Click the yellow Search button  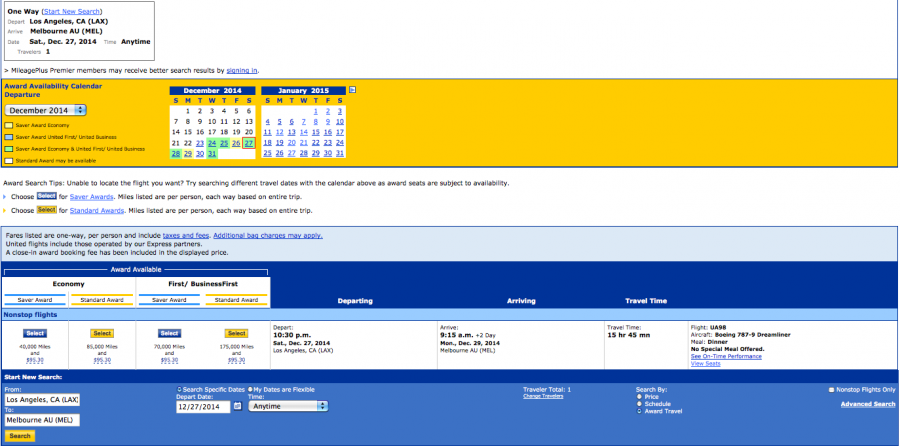coord(19,436)
